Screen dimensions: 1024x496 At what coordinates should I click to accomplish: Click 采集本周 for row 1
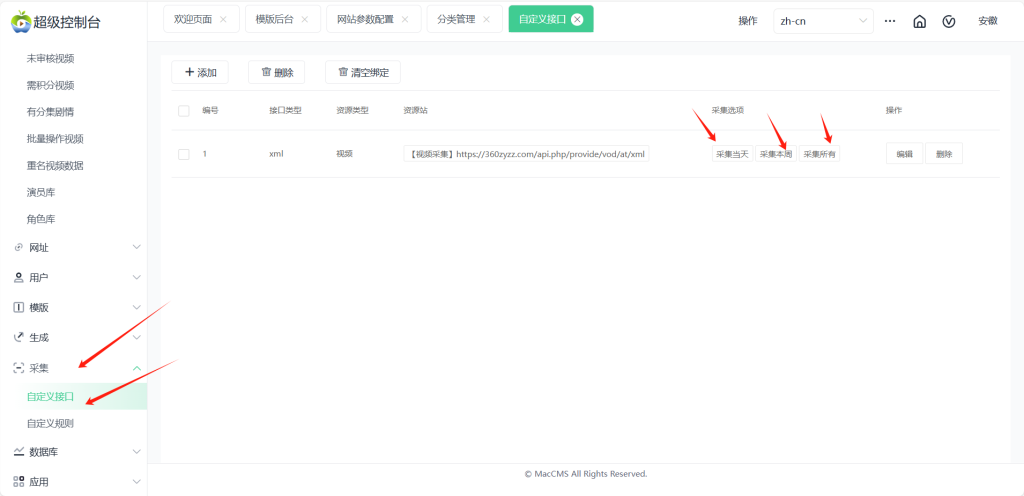tap(776, 154)
